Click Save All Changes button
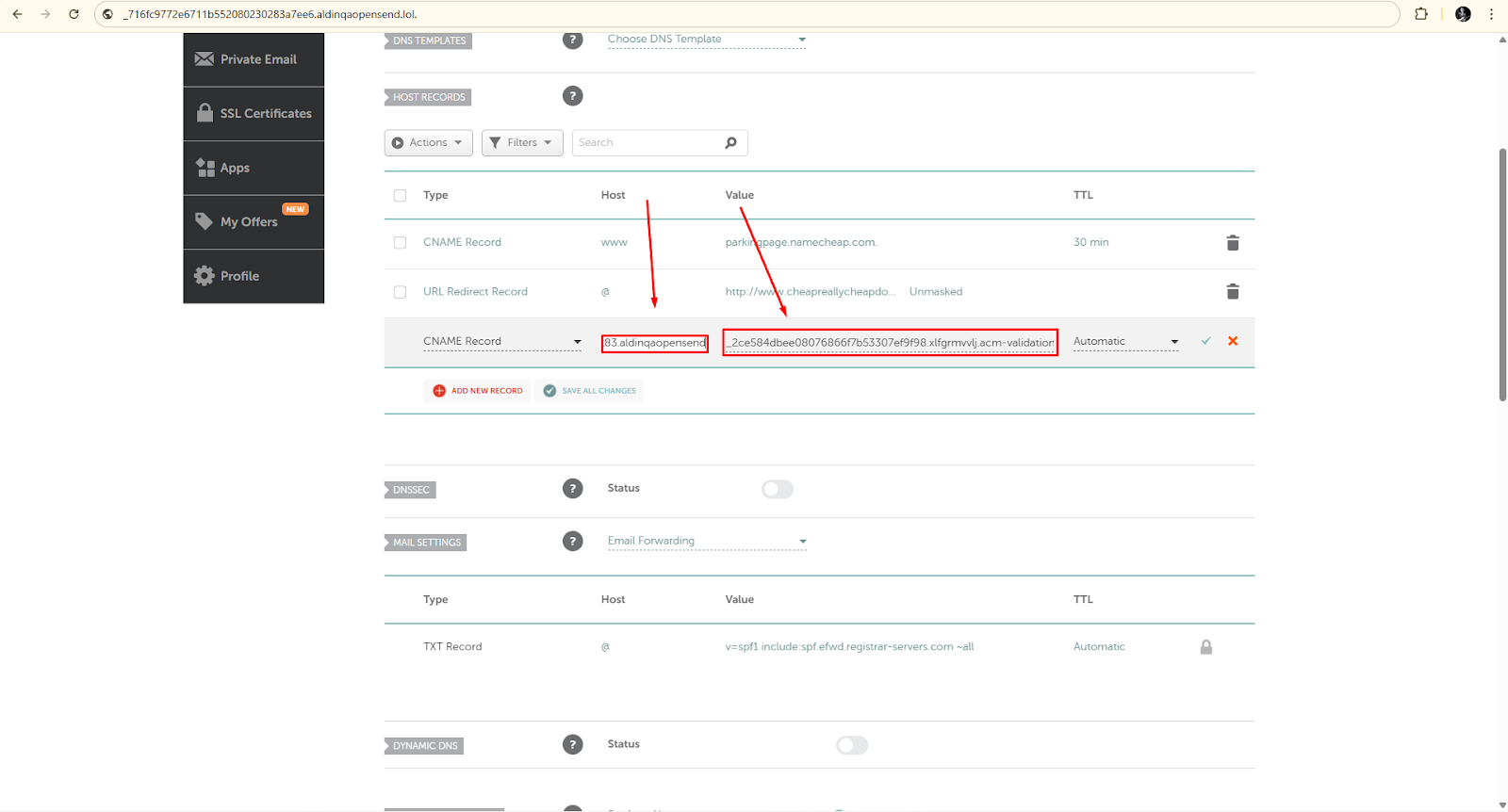Viewport: 1508px width, 812px height. click(x=589, y=391)
